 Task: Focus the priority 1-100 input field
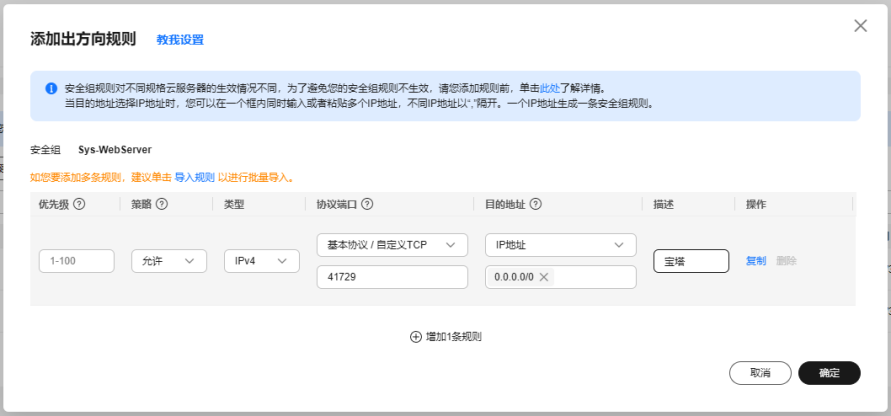[77, 261]
